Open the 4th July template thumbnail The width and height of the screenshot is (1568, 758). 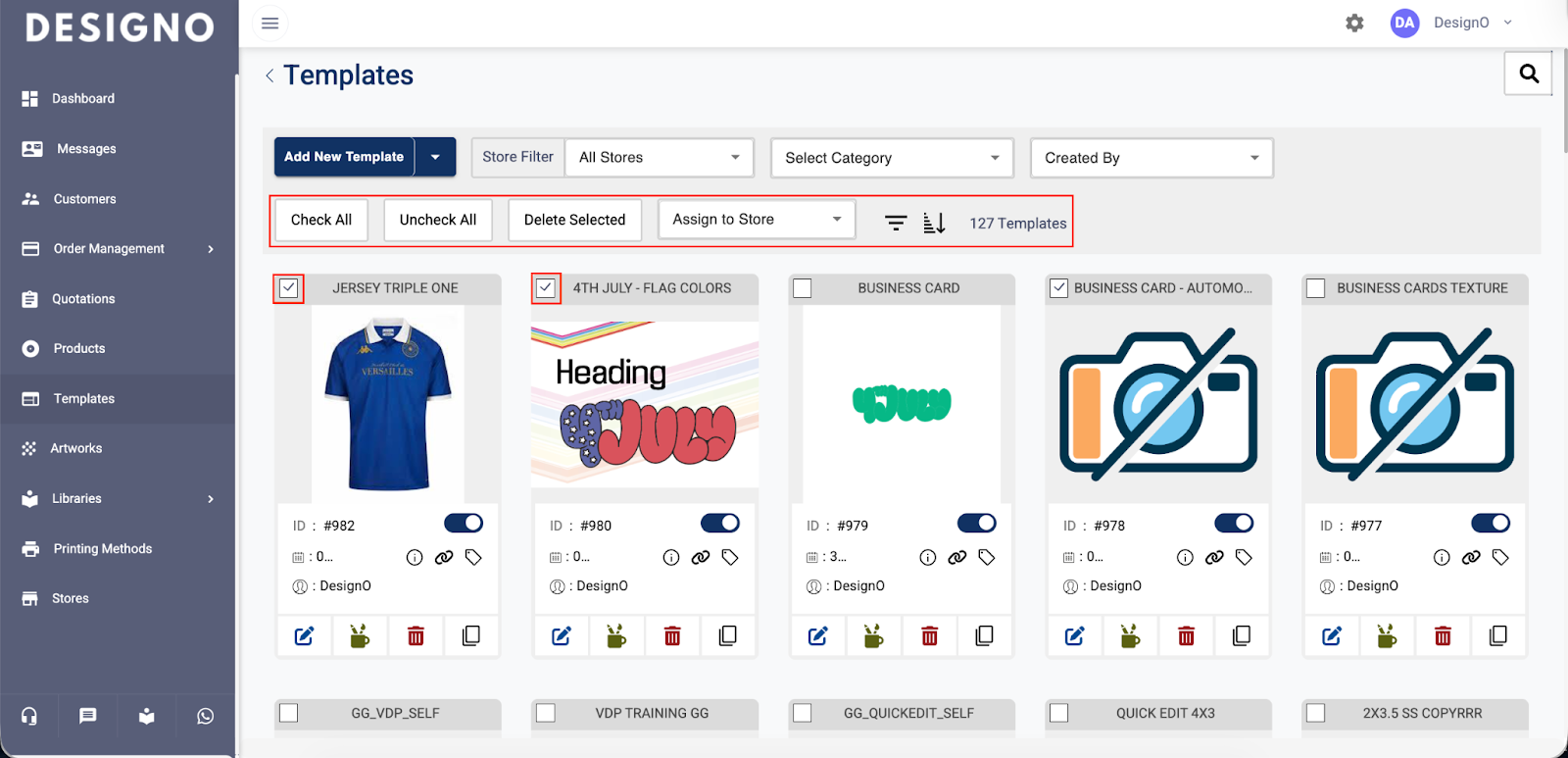(645, 404)
